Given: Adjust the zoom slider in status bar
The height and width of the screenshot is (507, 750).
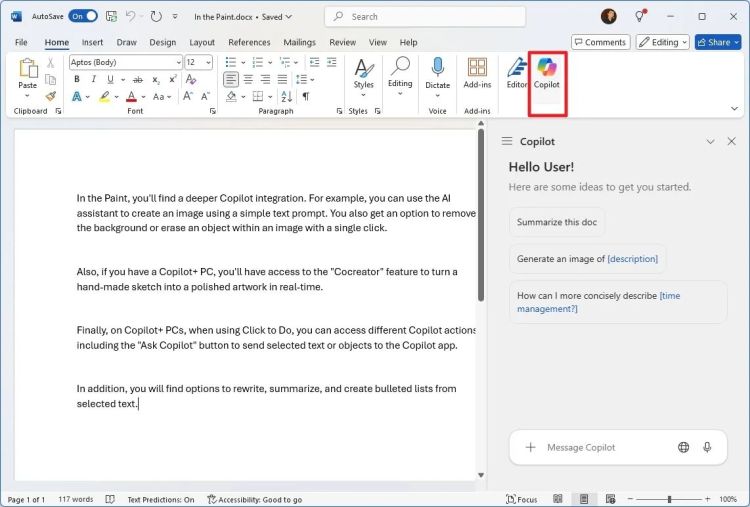Looking at the screenshot, I should click(x=670, y=499).
